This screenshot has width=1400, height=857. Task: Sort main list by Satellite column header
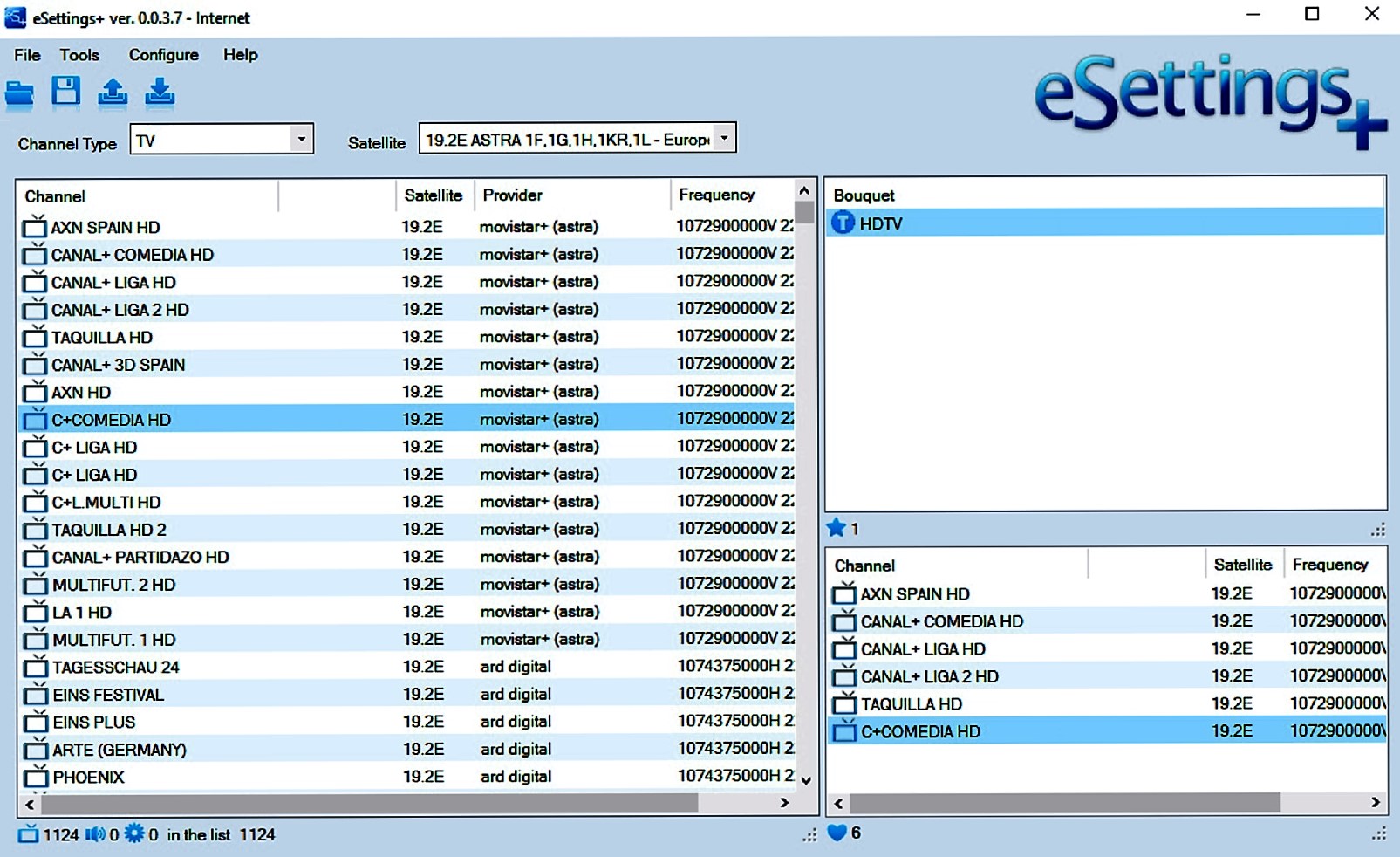[434, 195]
